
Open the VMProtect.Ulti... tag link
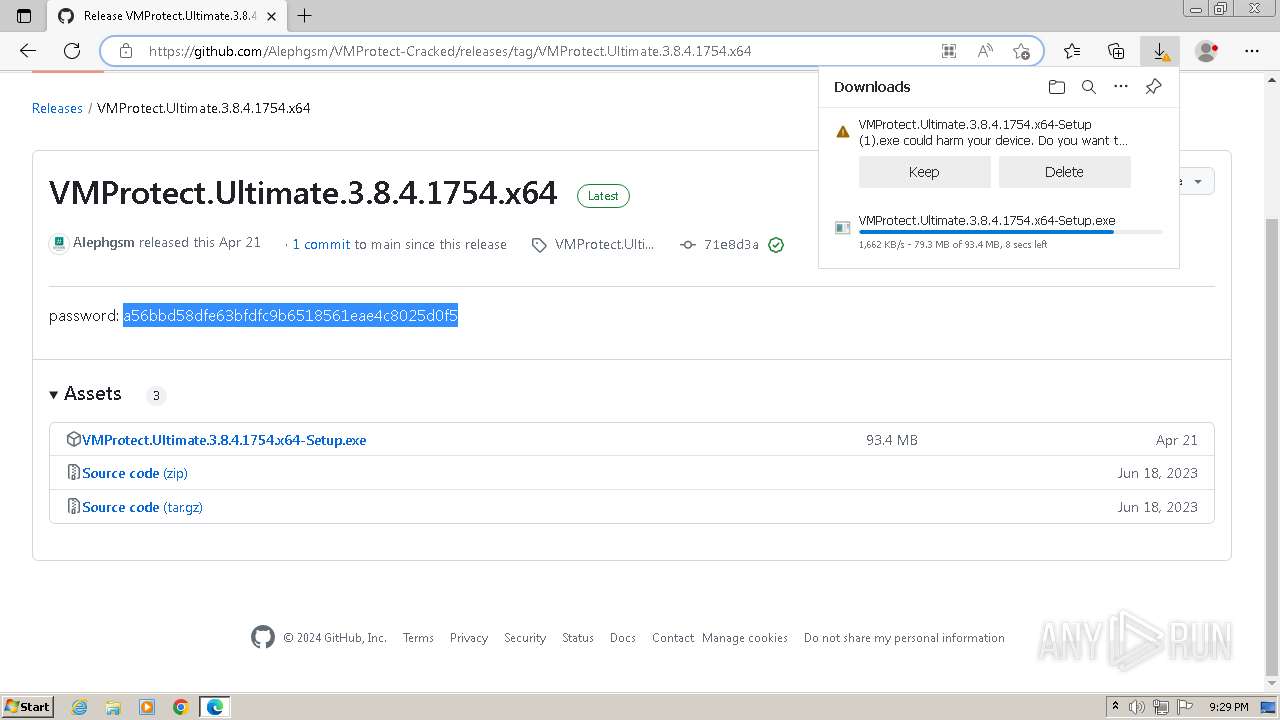tap(604, 244)
